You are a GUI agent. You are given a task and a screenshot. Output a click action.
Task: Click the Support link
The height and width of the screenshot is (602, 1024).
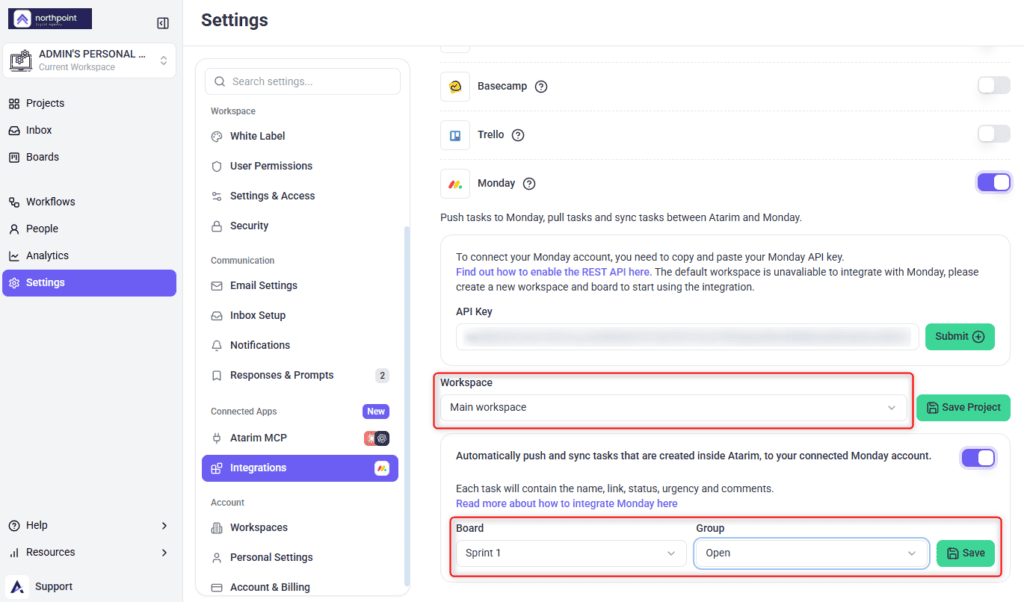tap(54, 586)
